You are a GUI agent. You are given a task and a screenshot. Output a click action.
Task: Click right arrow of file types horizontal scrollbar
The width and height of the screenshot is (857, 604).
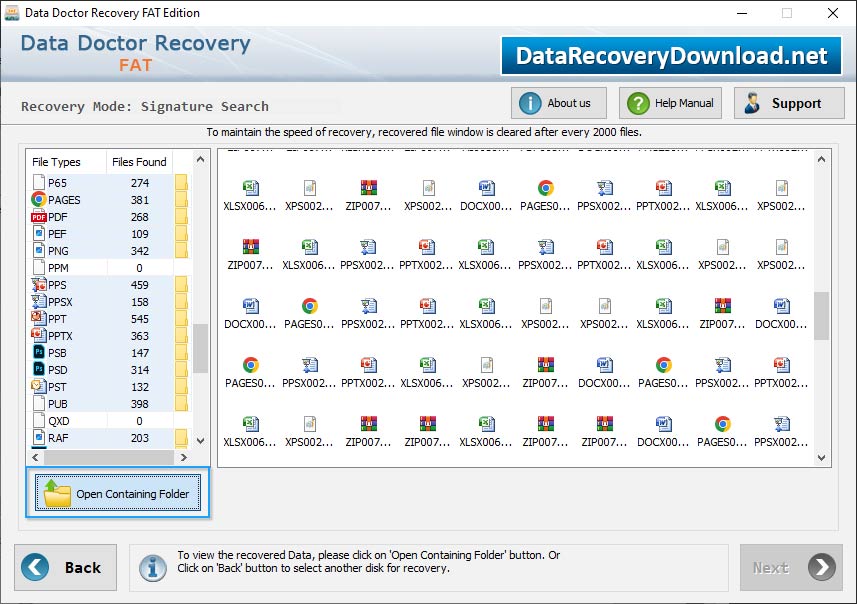pos(184,458)
